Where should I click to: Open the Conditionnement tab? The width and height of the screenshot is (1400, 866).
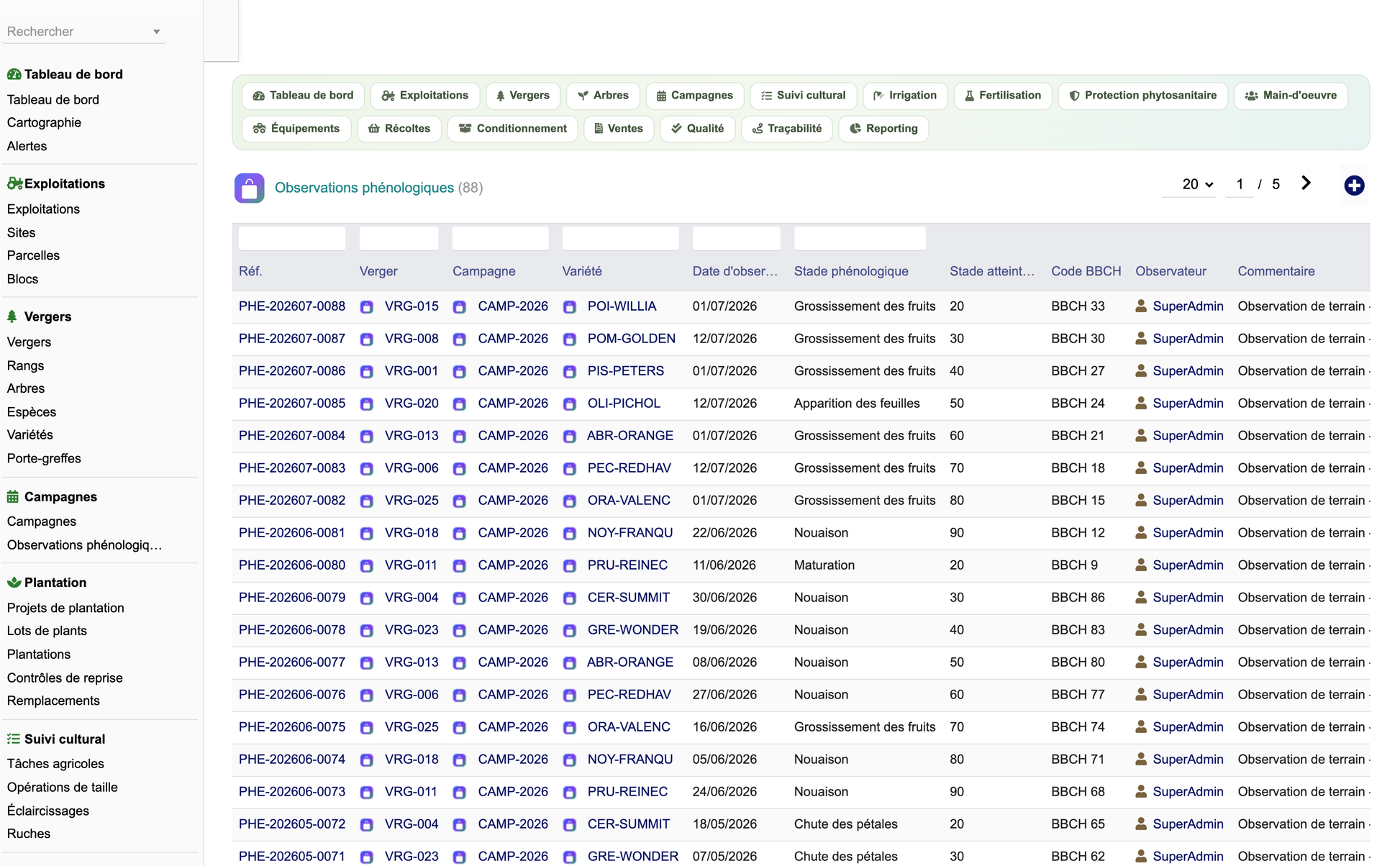[513, 129]
